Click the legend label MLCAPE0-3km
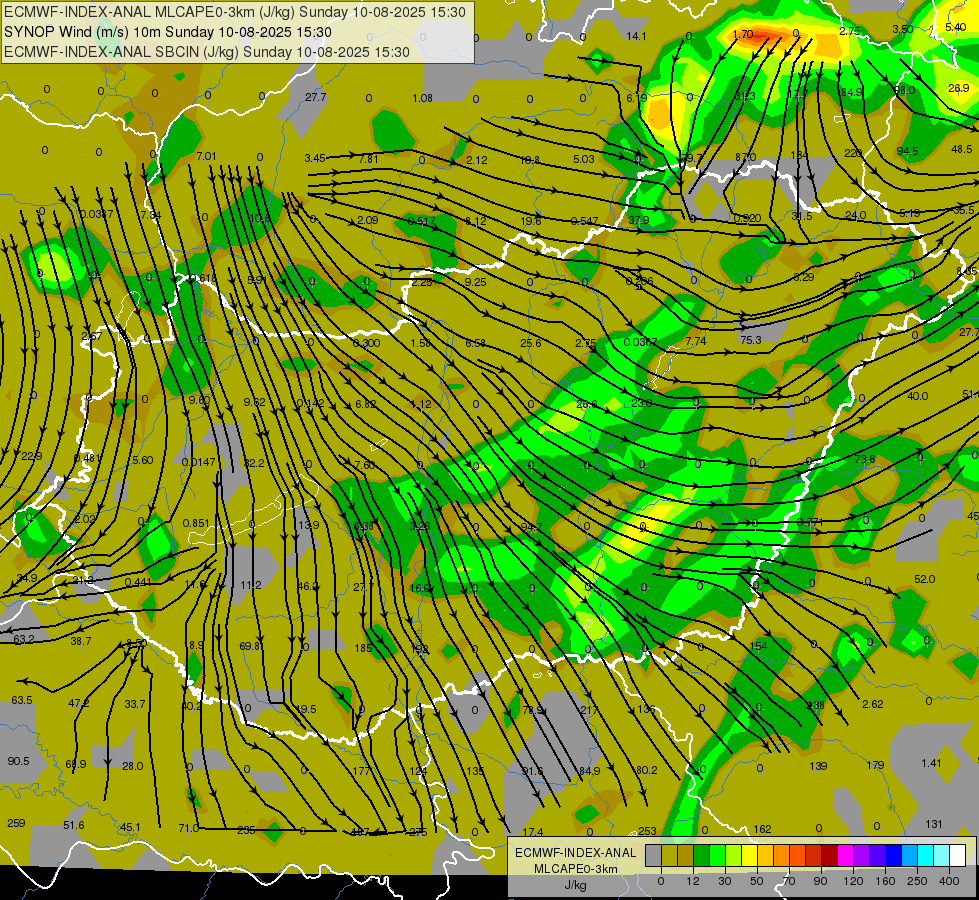 [x=576, y=869]
